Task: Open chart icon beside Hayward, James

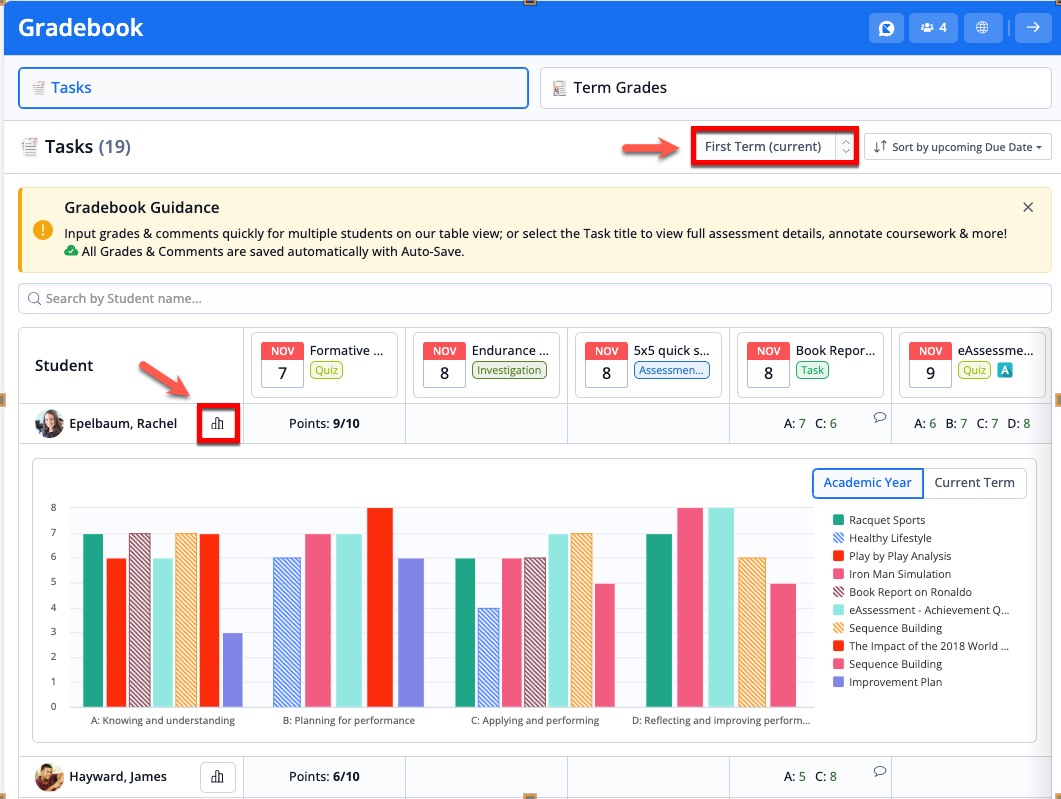Action: (217, 777)
